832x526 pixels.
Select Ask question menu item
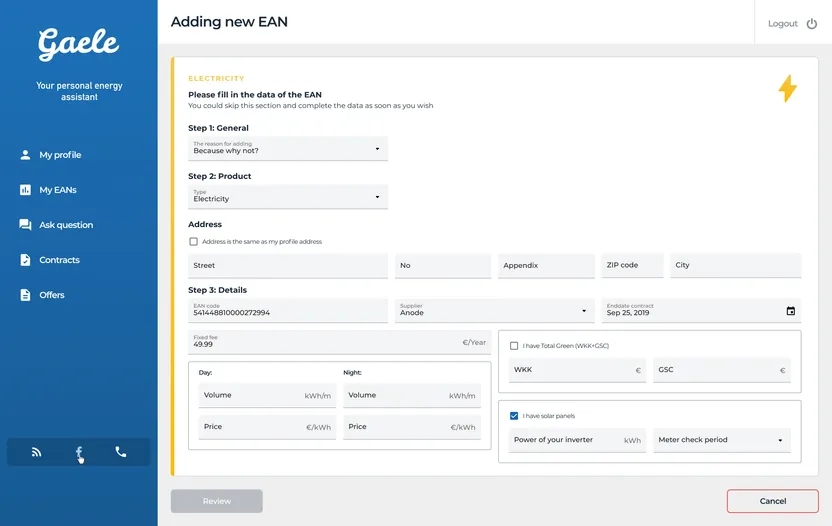(66, 225)
